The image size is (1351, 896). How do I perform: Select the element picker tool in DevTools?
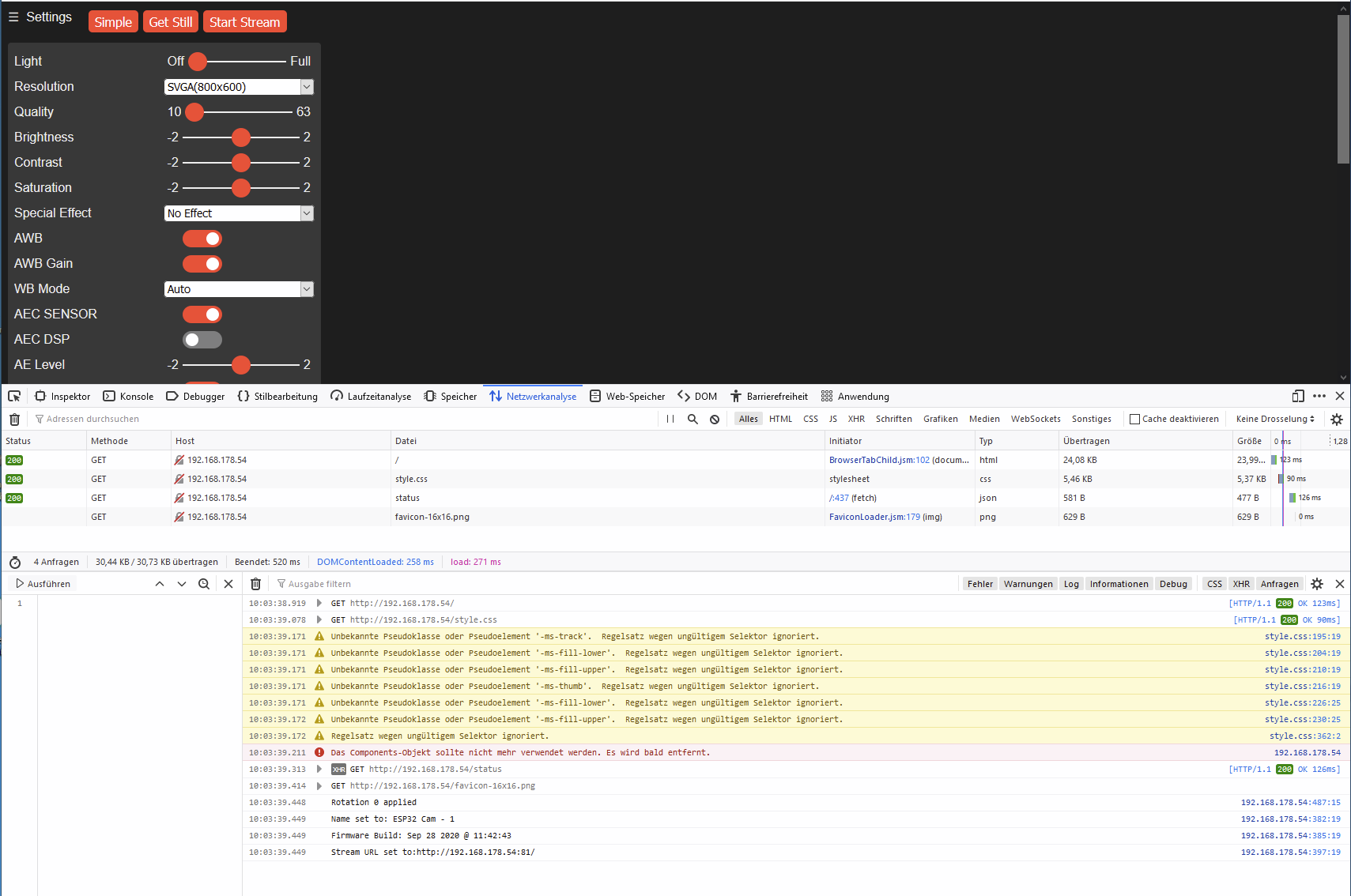[13, 396]
